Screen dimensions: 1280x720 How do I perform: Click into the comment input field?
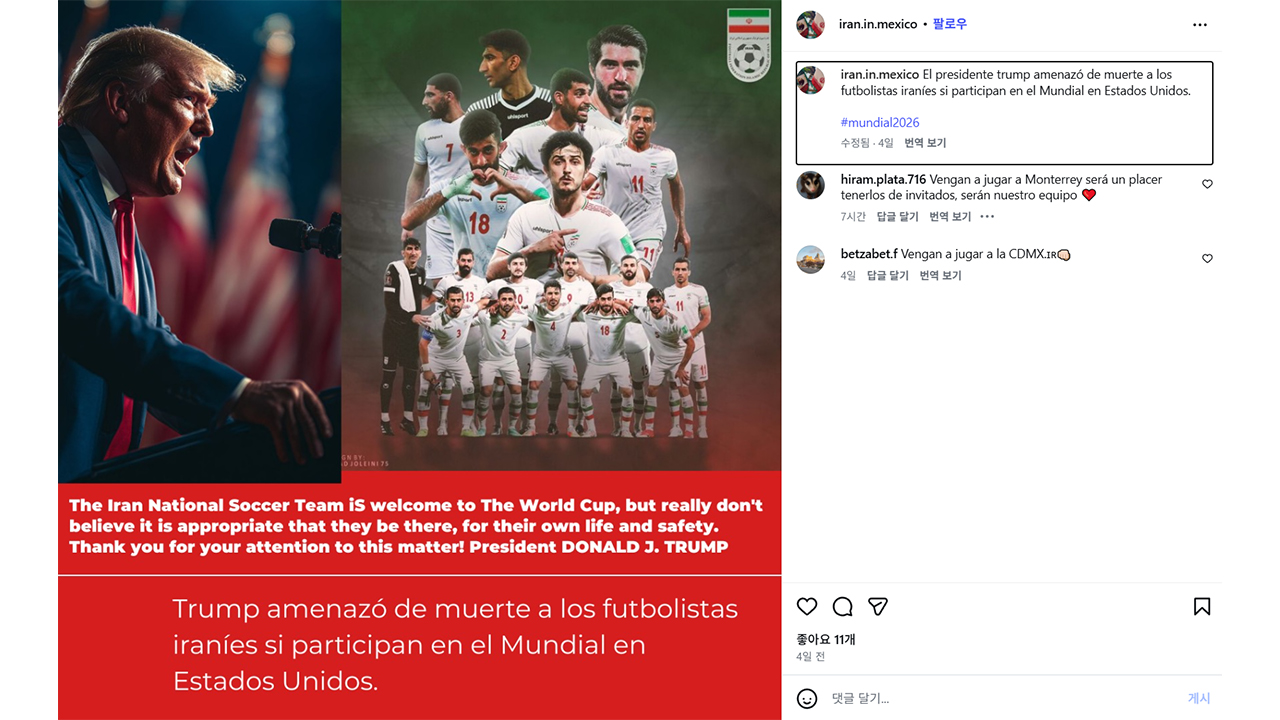click(1000, 699)
